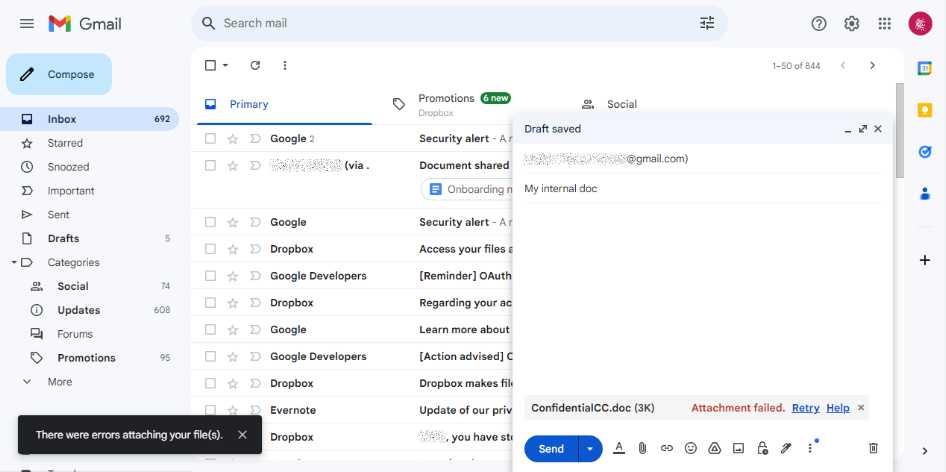Focus the Search mail field
The width and height of the screenshot is (946, 472).
(459, 24)
